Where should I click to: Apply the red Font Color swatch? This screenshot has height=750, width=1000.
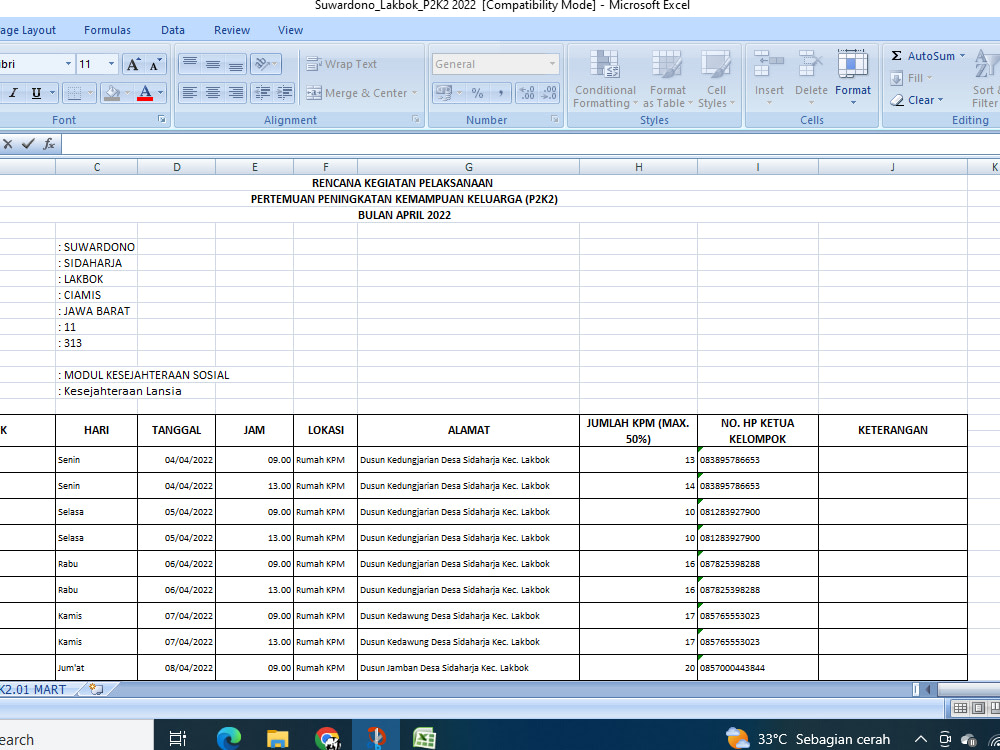tap(145, 93)
